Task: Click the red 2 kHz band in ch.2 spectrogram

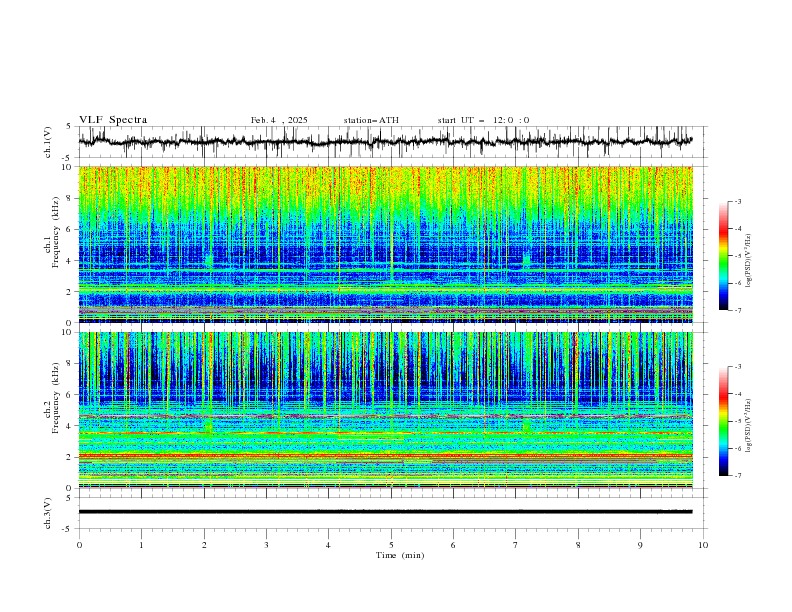Action: click(385, 456)
